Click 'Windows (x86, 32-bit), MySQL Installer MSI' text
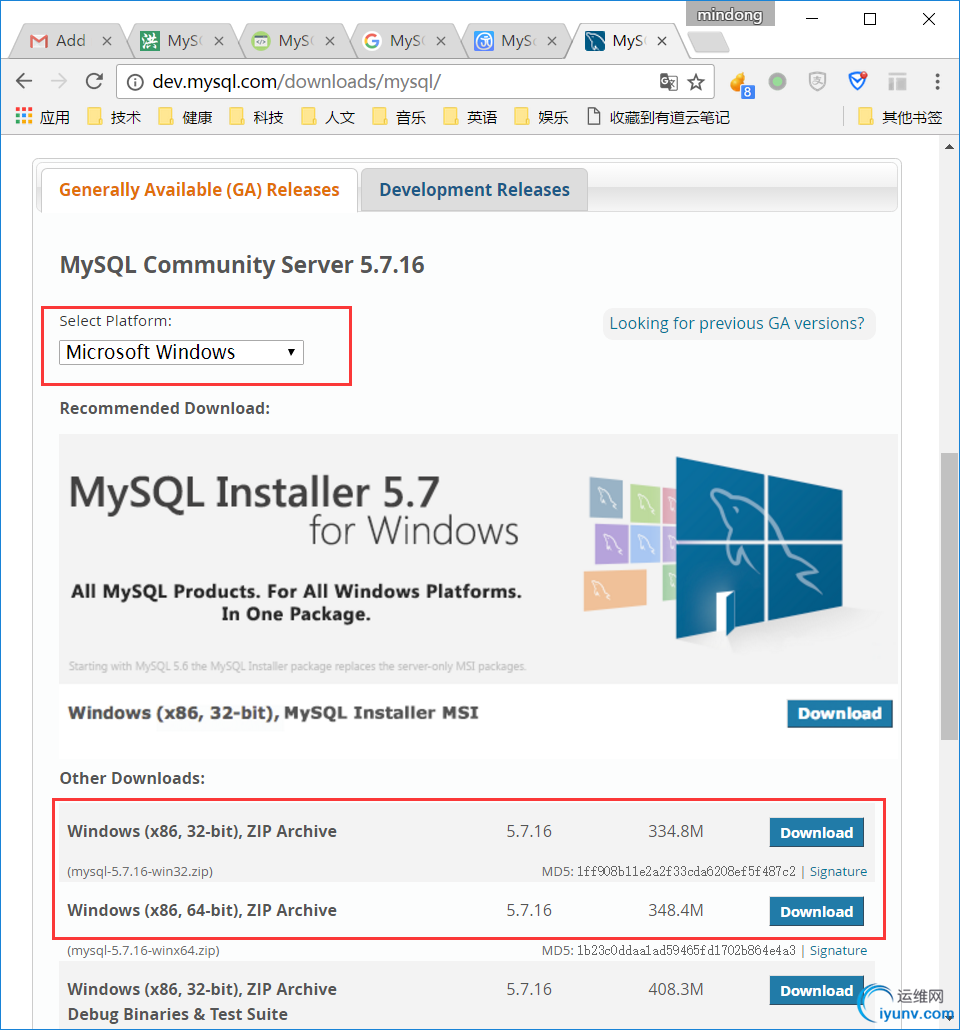The height and width of the screenshot is (1030, 960). click(x=273, y=713)
